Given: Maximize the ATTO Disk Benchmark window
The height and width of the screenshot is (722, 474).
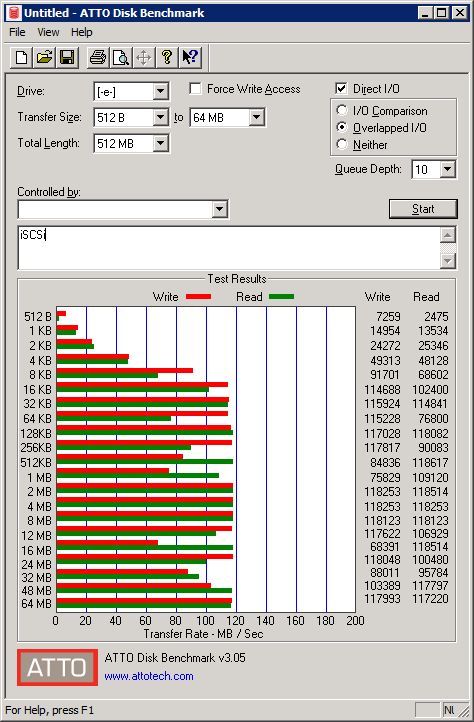Looking at the screenshot, I should 441,12.
